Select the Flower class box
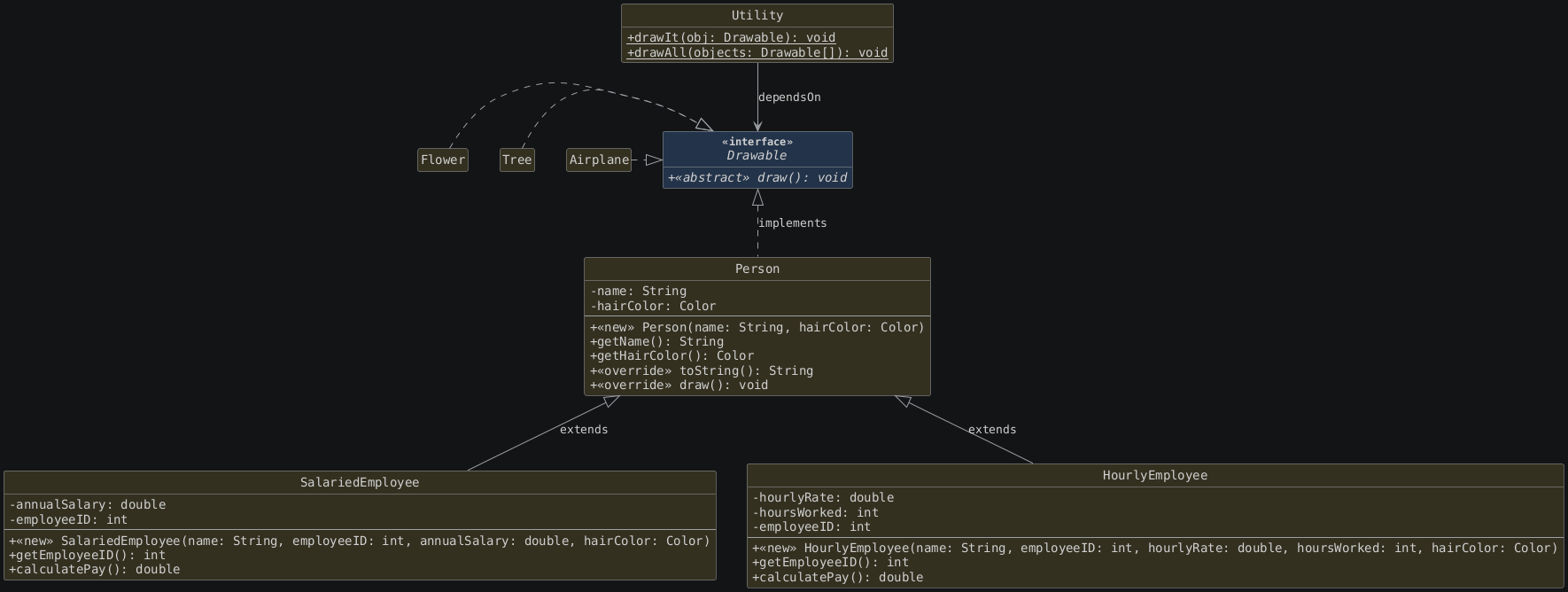1568x592 pixels. coord(443,160)
